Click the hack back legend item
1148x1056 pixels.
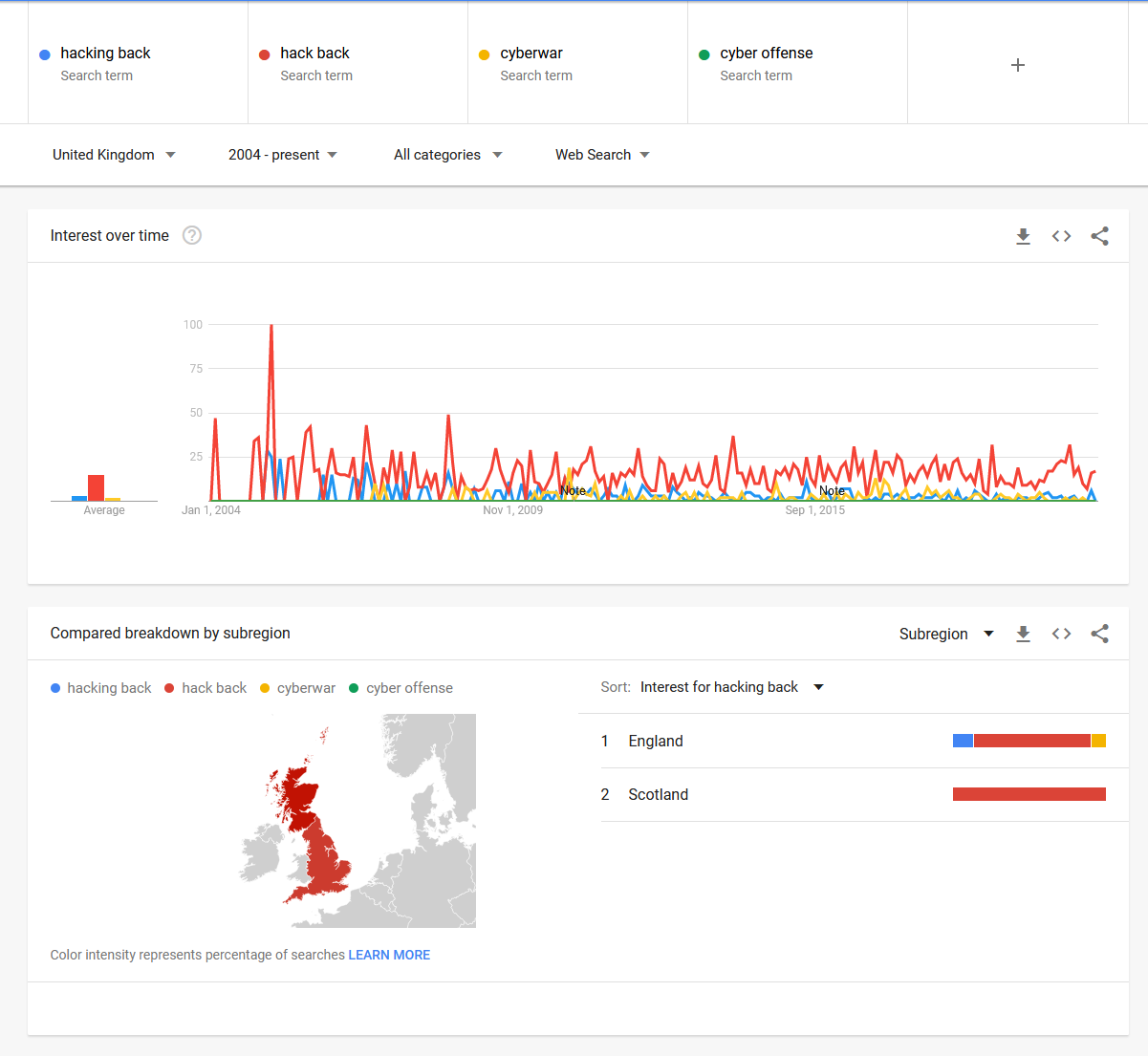[x=206, y=688]
